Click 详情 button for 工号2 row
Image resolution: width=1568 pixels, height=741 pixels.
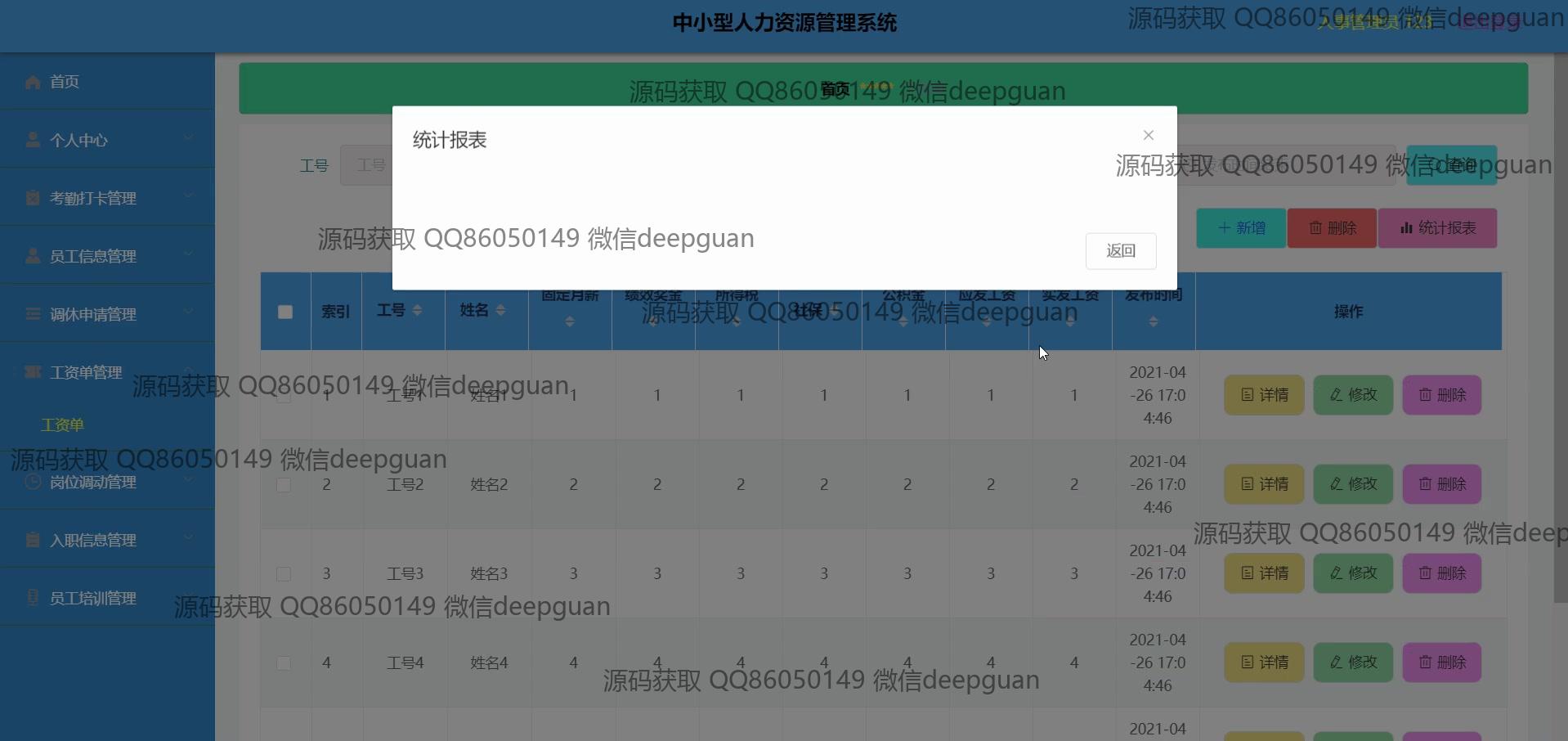point(1264,484)
